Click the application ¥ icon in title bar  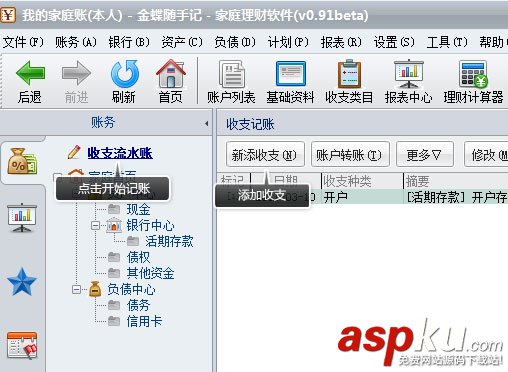tap(8, 15)
